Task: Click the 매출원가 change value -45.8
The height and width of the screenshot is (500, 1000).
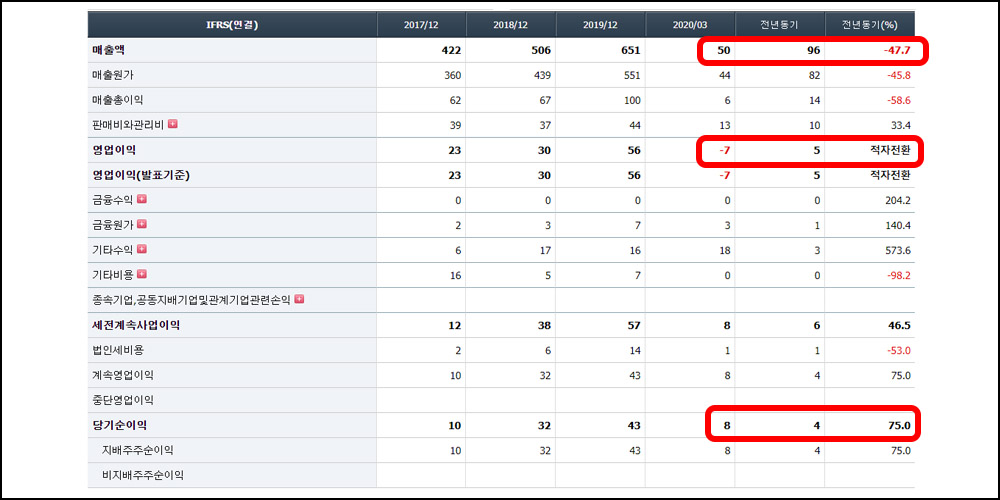Action: [x=899, y=75]
